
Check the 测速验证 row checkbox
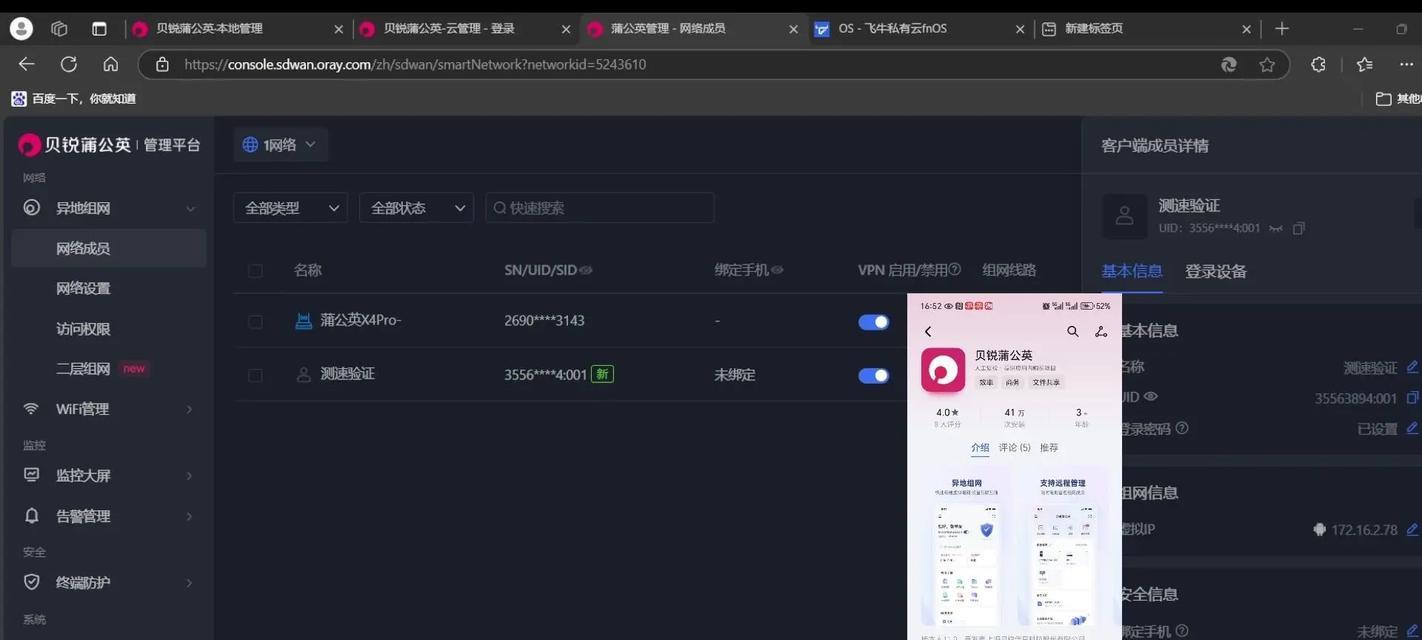255,375
